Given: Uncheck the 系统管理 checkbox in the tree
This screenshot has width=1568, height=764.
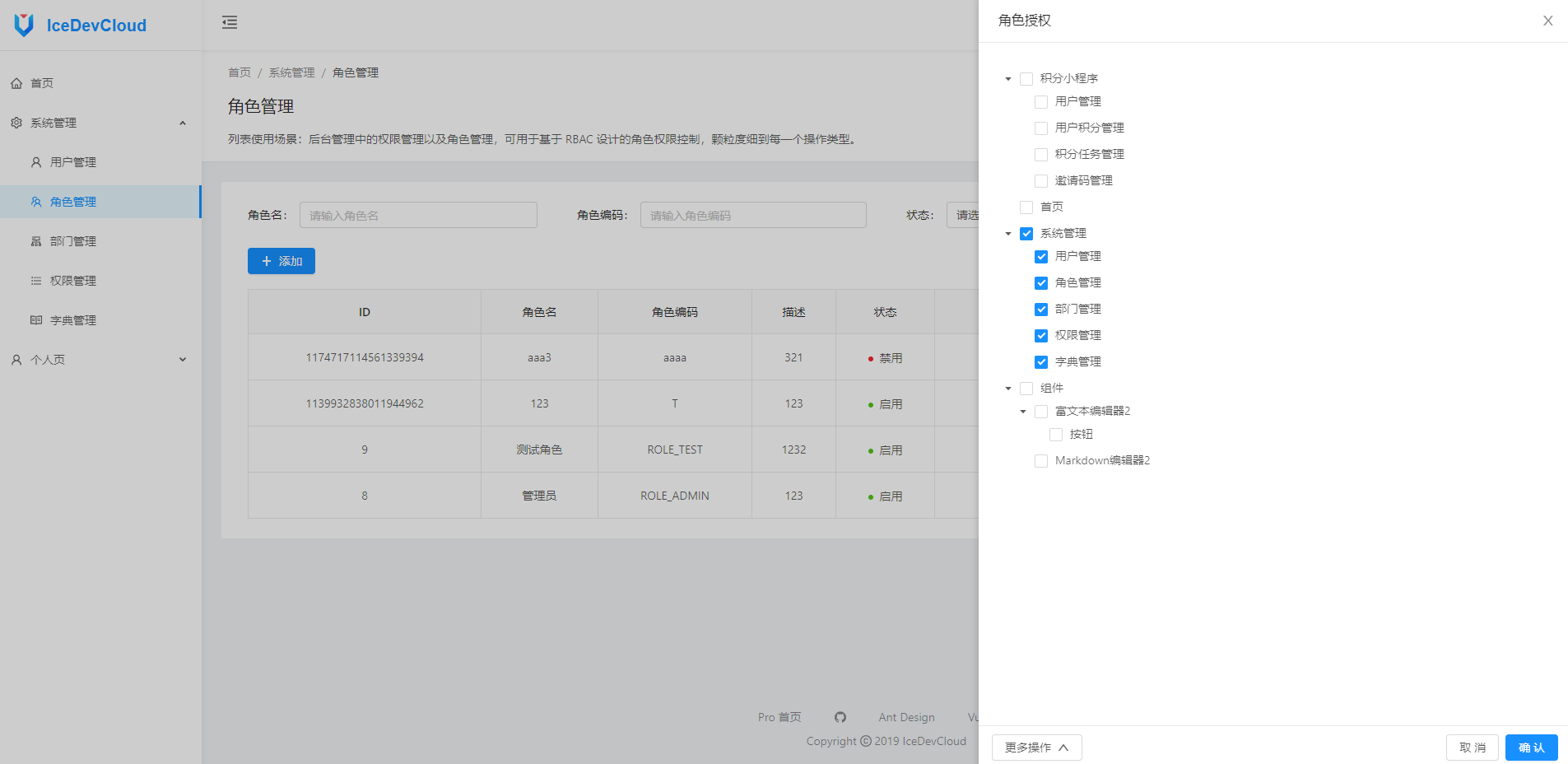Looking at the screenshot, I should (x=1026, y=234).
